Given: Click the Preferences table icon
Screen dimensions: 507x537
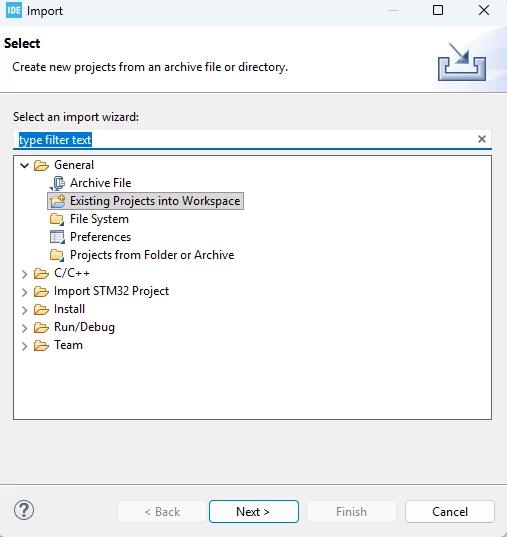Looking at the screenshot, I should [57, 237].
